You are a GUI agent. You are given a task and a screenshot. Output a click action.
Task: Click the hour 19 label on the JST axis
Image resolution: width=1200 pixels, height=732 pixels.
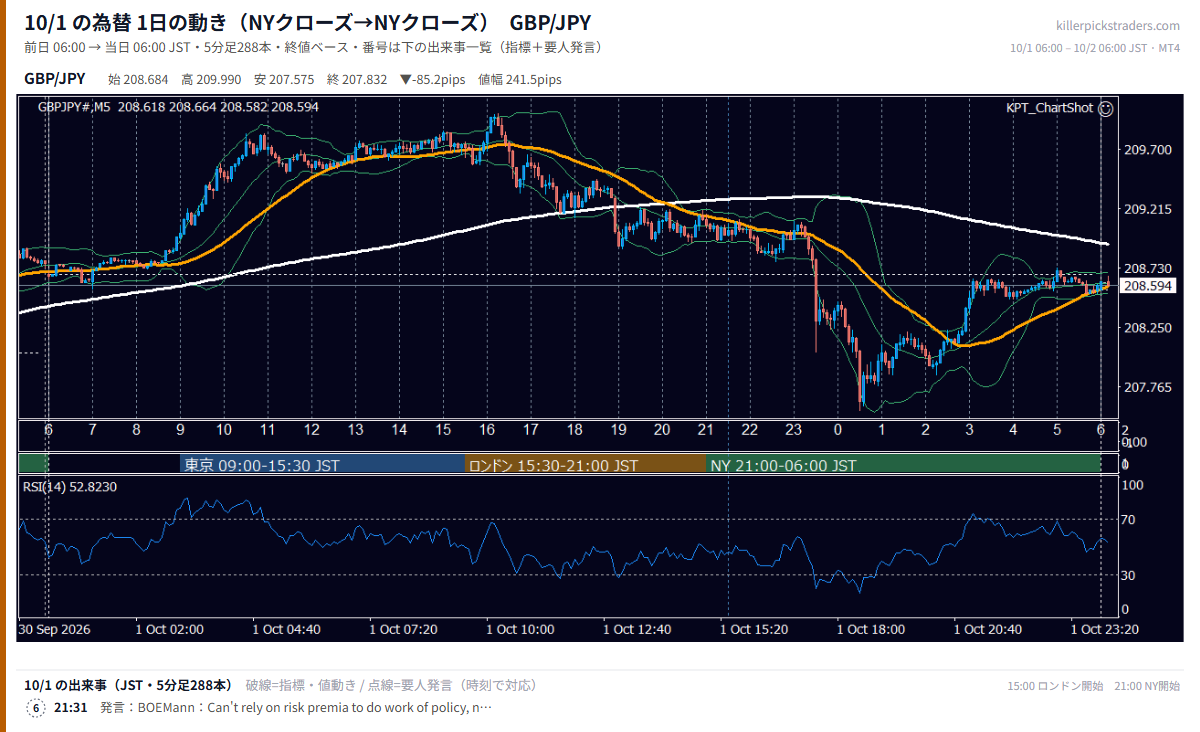click(x=618, y=429)
